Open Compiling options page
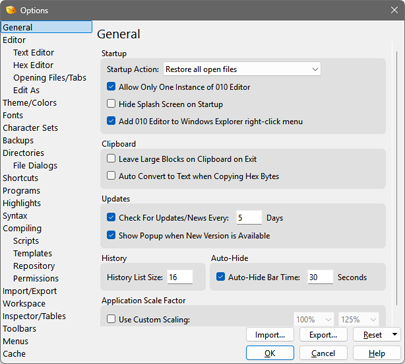The image size is (405, 364). point(22,228)
